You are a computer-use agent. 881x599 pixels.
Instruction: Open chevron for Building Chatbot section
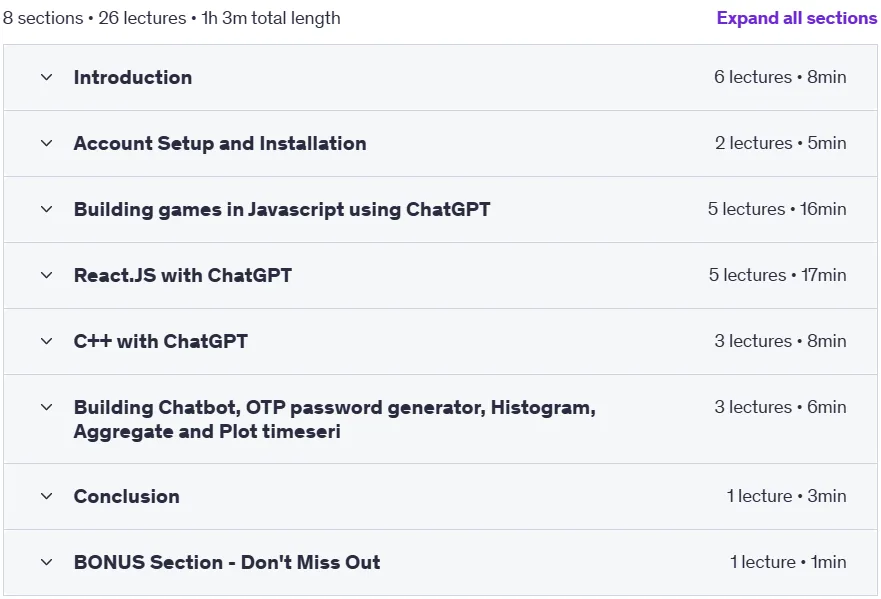(x=47, y=407)
